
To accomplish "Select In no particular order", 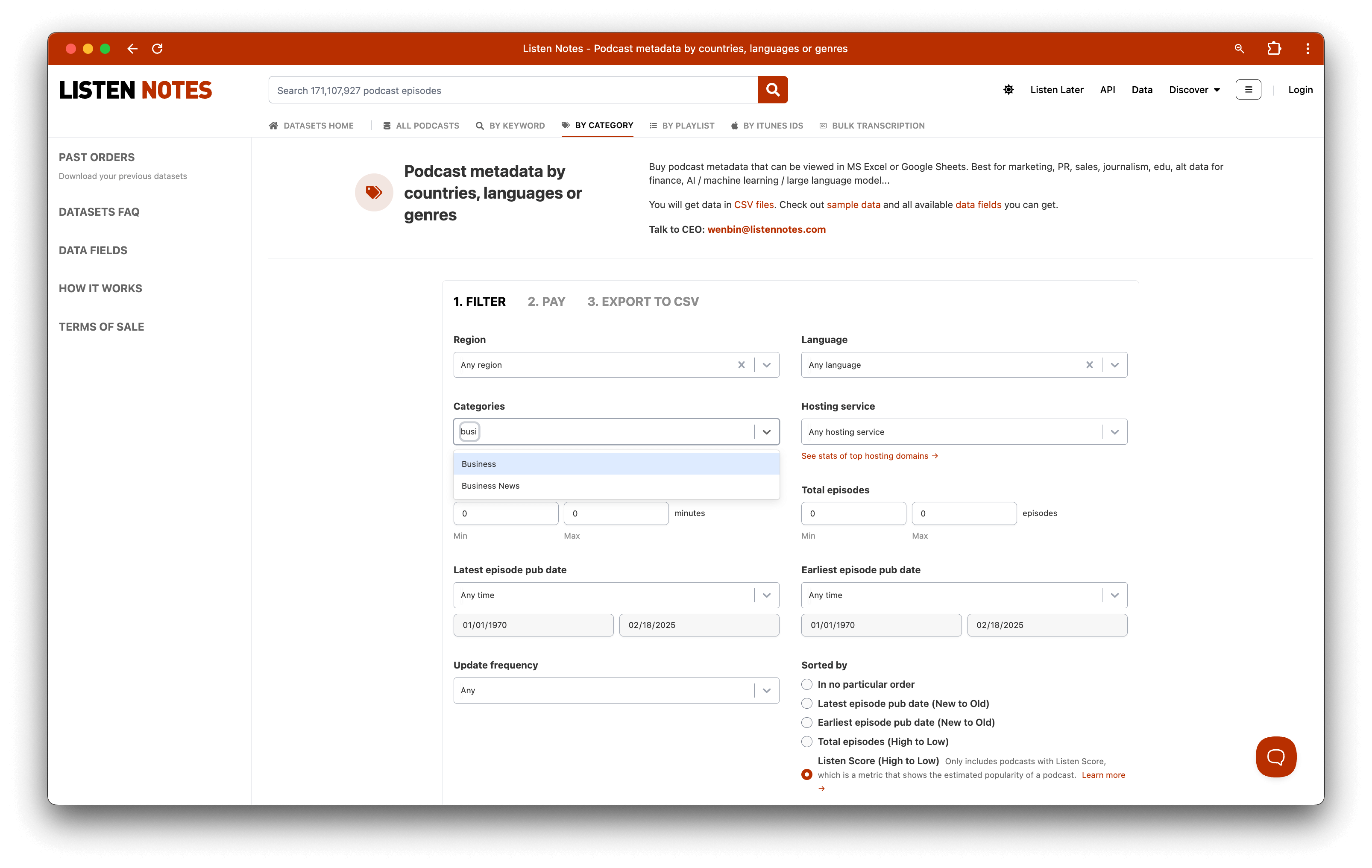I will [806, 684].
